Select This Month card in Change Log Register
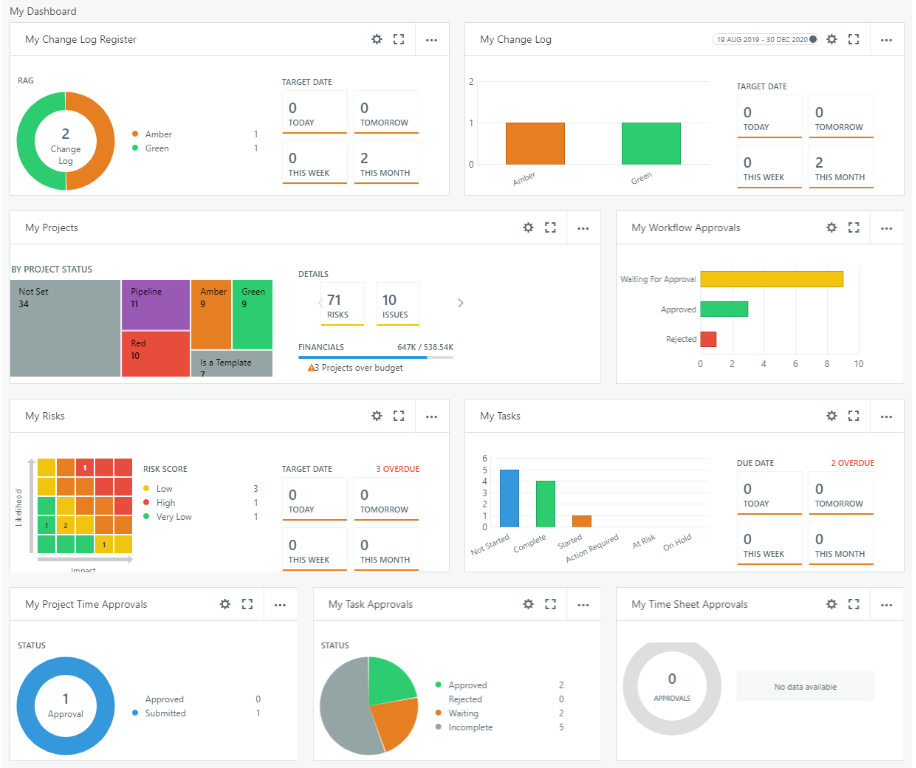 [x=386, y=162]
